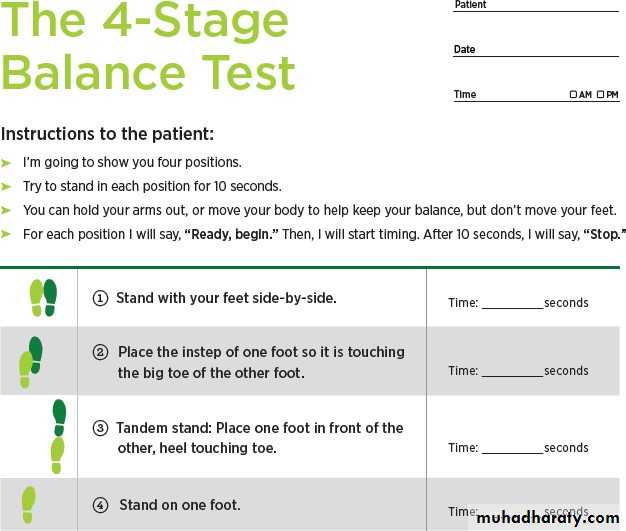The height and width of the screenshot is (531, 626).
Task: Click the single foot icon
Action: (29, 504)
